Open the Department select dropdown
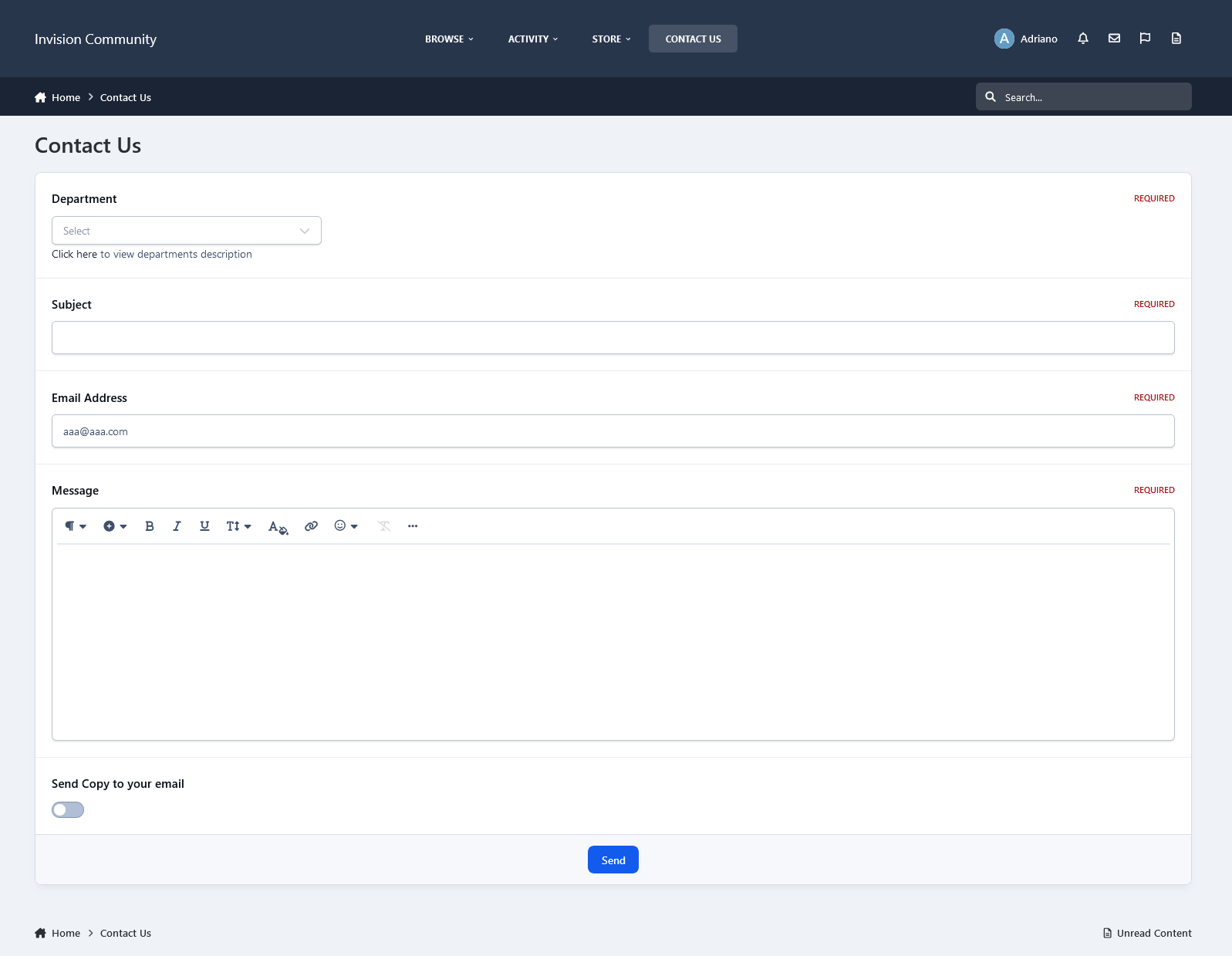 [x=186, y=231]
